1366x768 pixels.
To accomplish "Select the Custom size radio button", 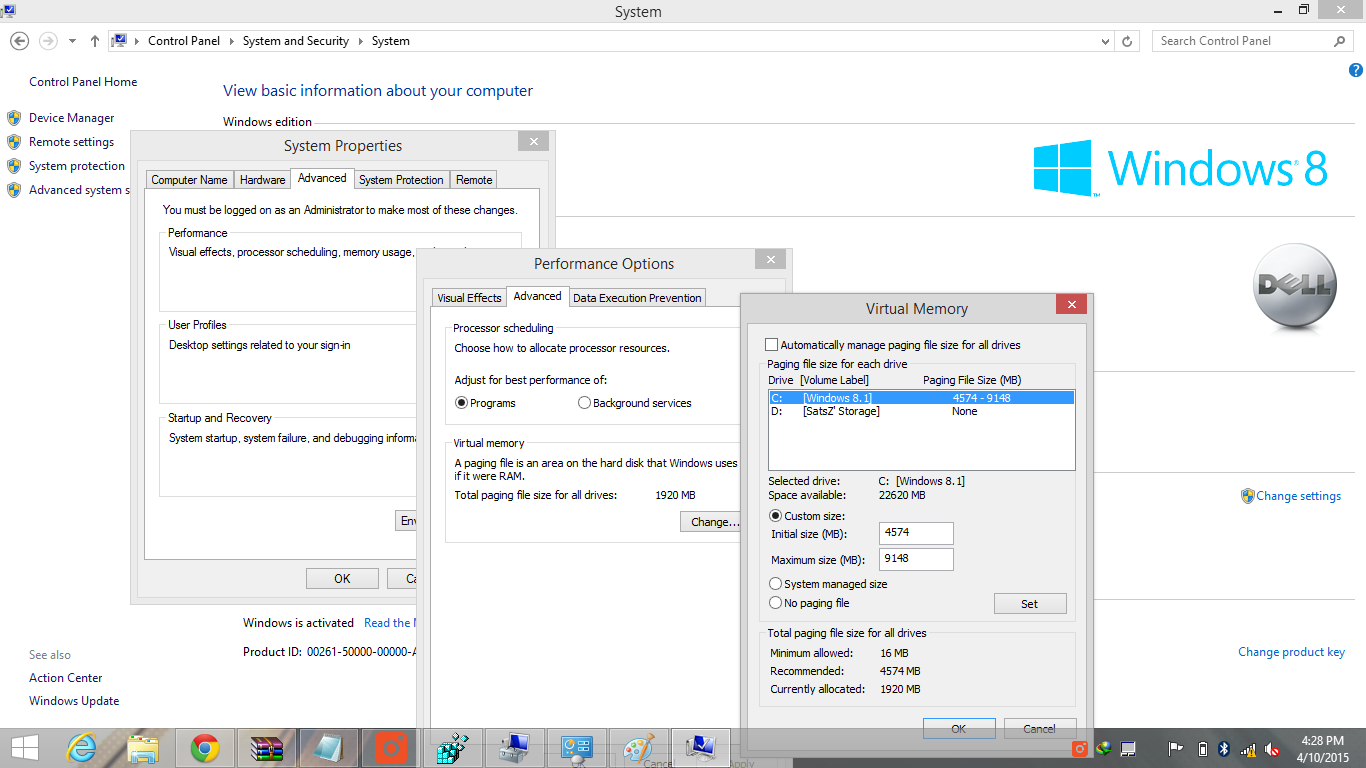I will click(775, 516).
